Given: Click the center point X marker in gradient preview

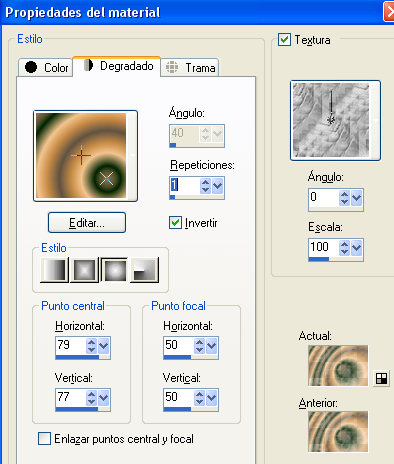Looking at the screenshot, I should (106, 179).
